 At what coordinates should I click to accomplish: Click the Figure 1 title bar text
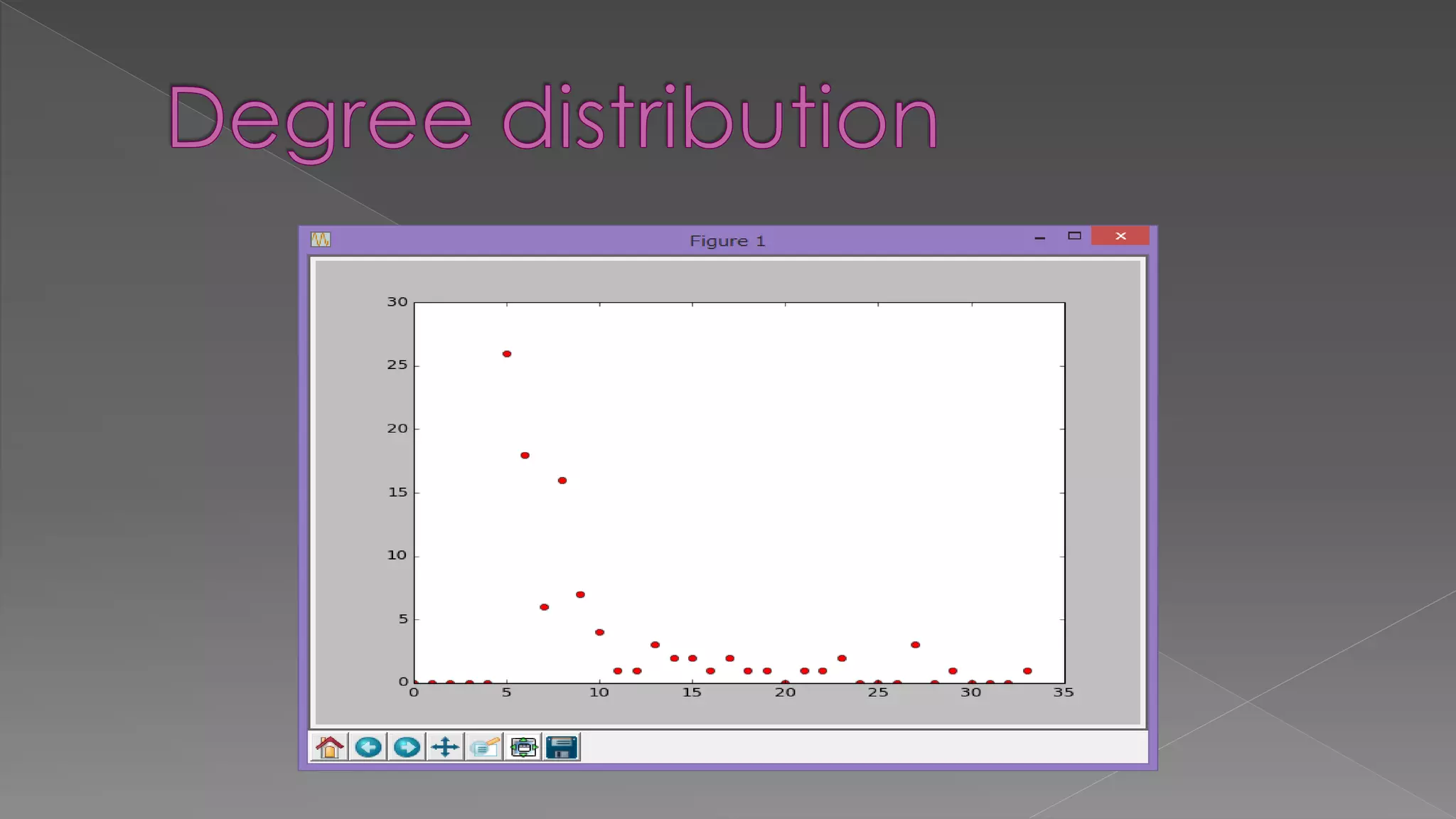[x=727, y=241]
